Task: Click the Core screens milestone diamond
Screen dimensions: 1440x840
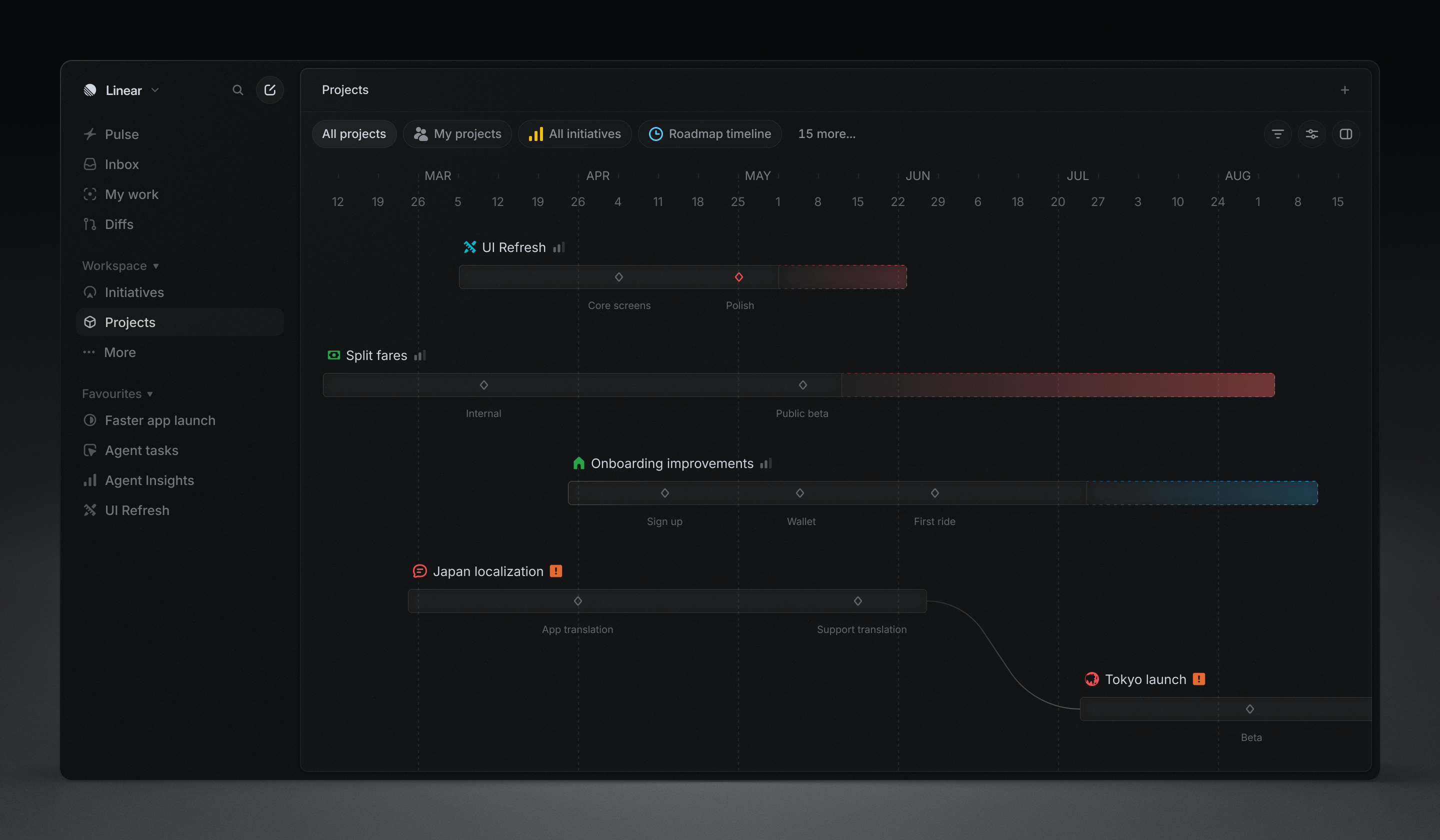Action: (618, 277)
